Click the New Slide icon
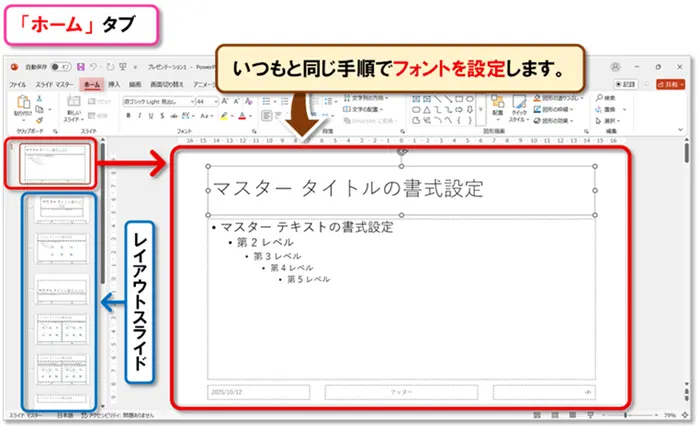 pyautogui.click(x=74, y=101)
